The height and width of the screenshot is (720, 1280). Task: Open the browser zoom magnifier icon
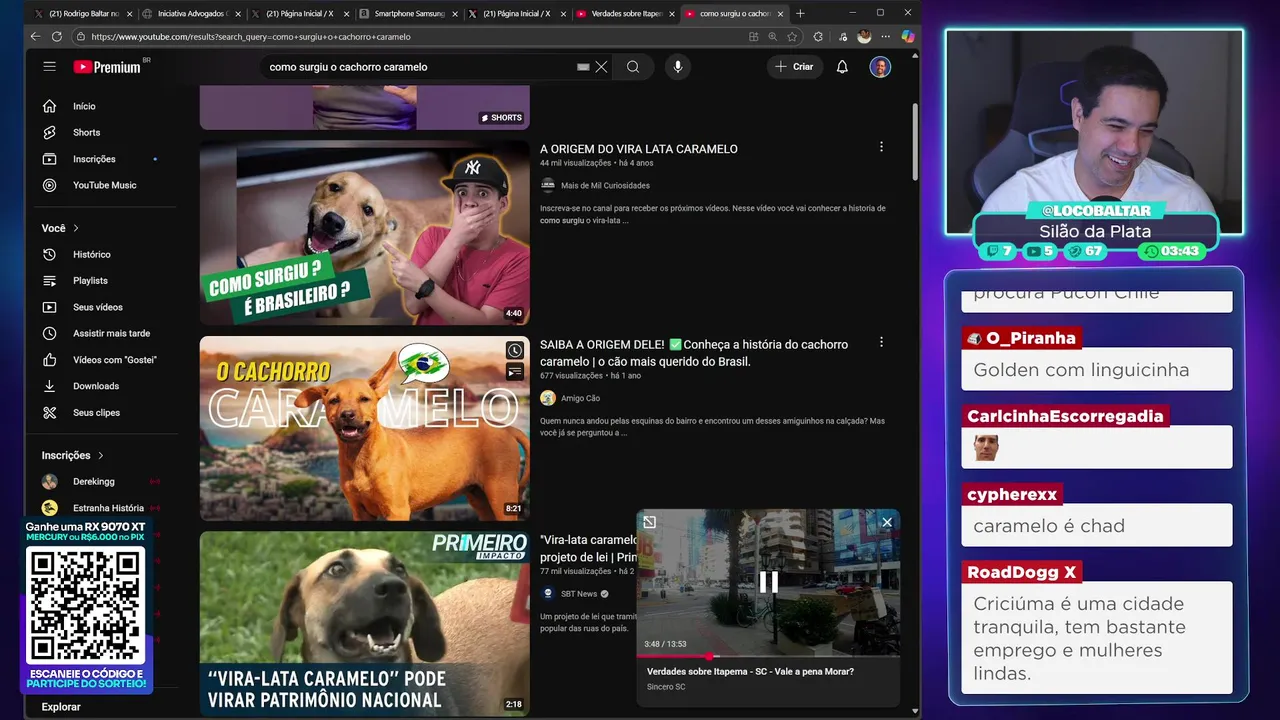pos(773,36)
